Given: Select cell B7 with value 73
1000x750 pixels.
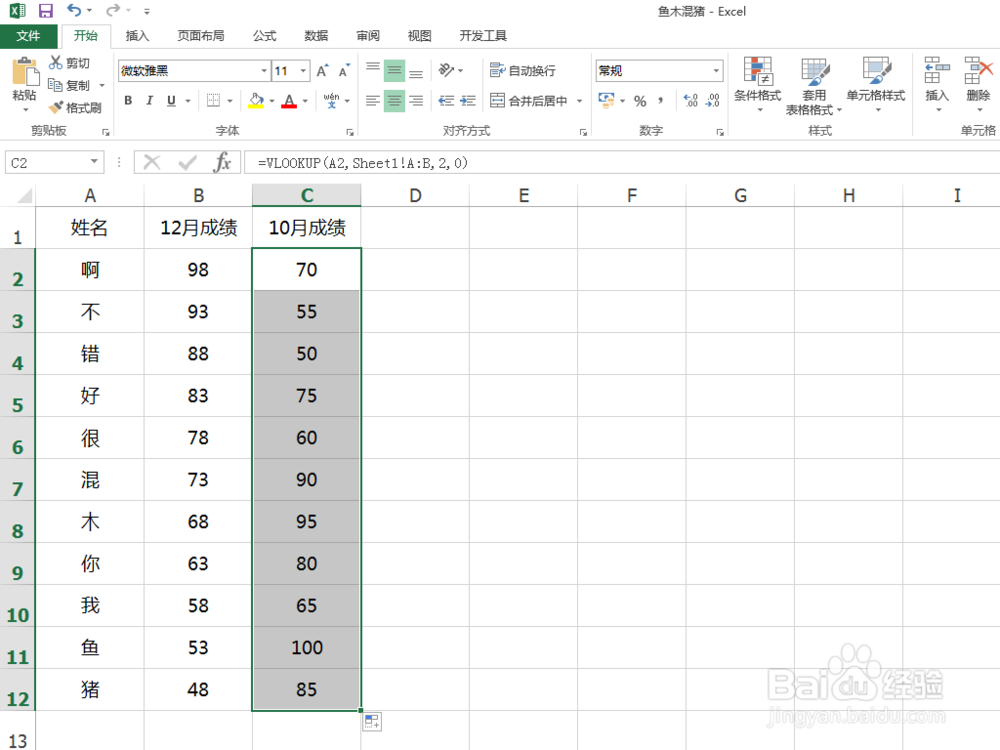Looking at the screenshot, I should coord(198,480).
